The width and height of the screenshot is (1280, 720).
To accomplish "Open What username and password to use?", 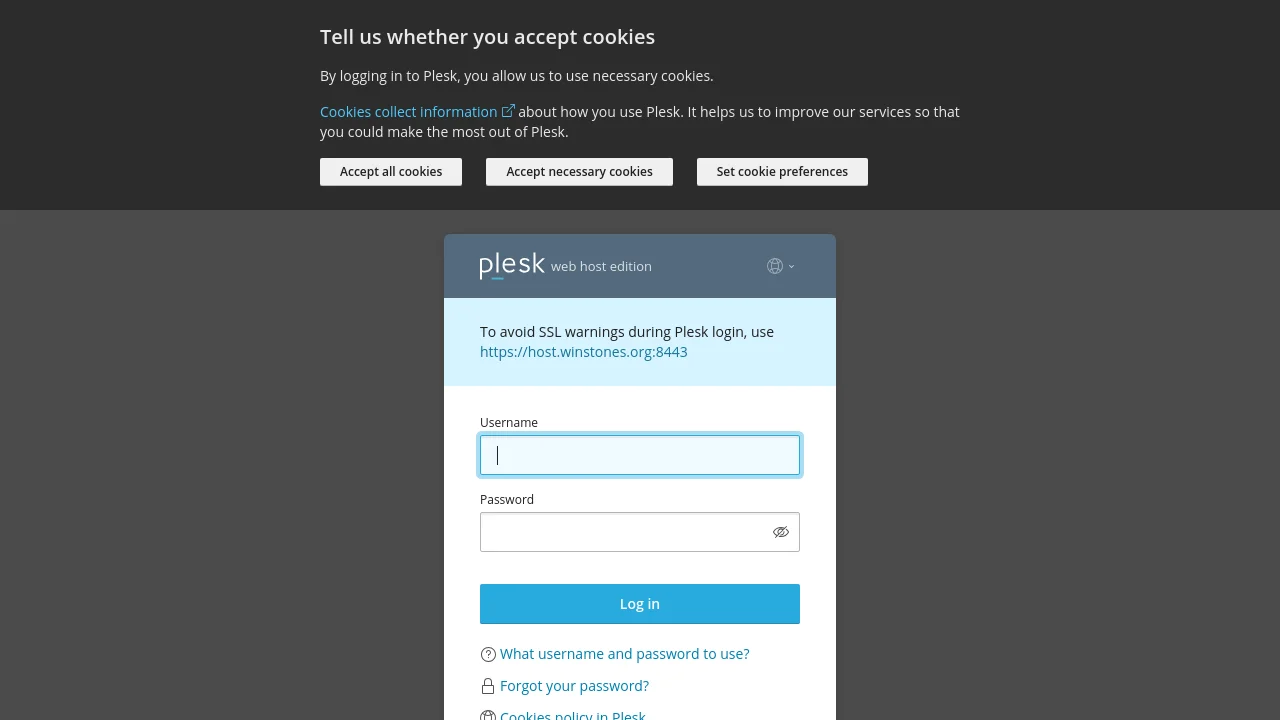I will [624, 654].
